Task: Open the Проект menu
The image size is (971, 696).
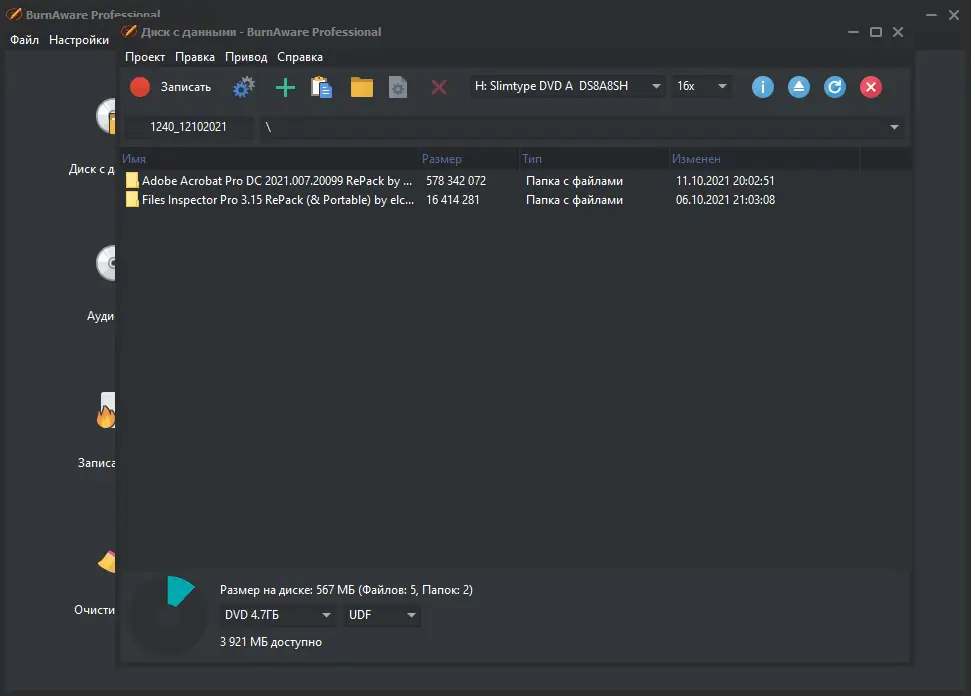Action: coord(145,57)
